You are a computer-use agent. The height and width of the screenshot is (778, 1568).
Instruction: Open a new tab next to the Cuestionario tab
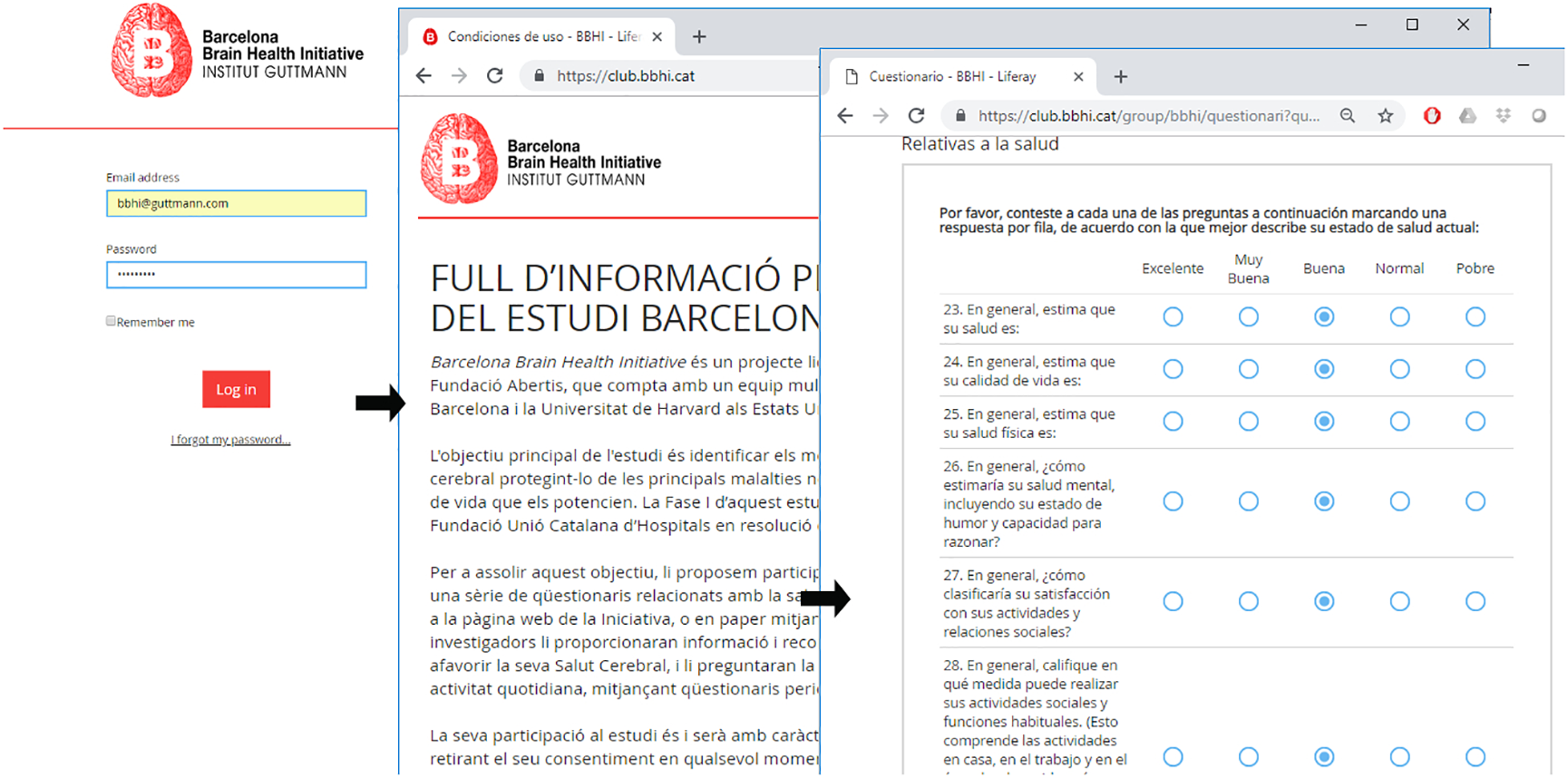[x=1121, y=77]
